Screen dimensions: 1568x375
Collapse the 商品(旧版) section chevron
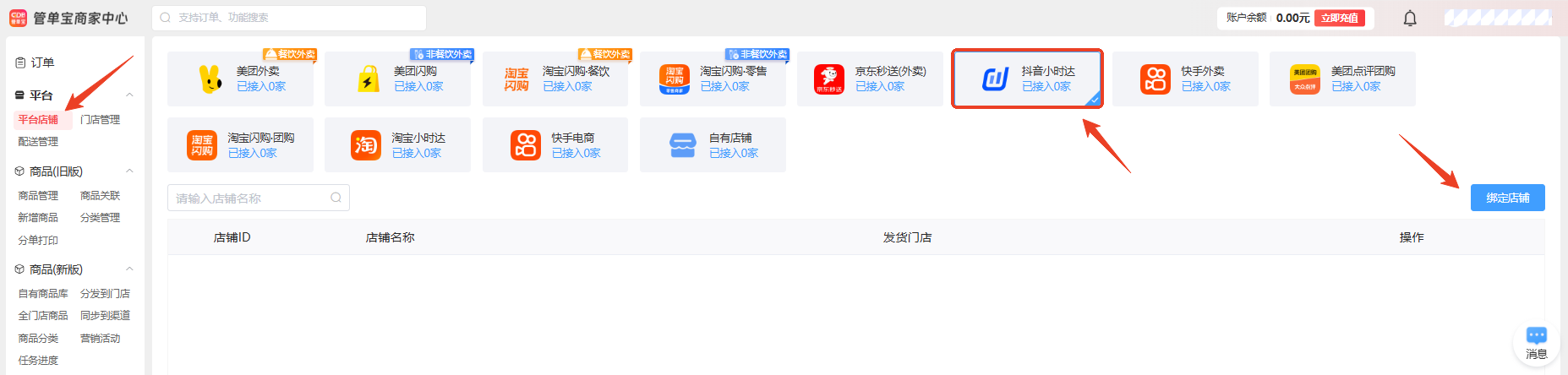129,171
